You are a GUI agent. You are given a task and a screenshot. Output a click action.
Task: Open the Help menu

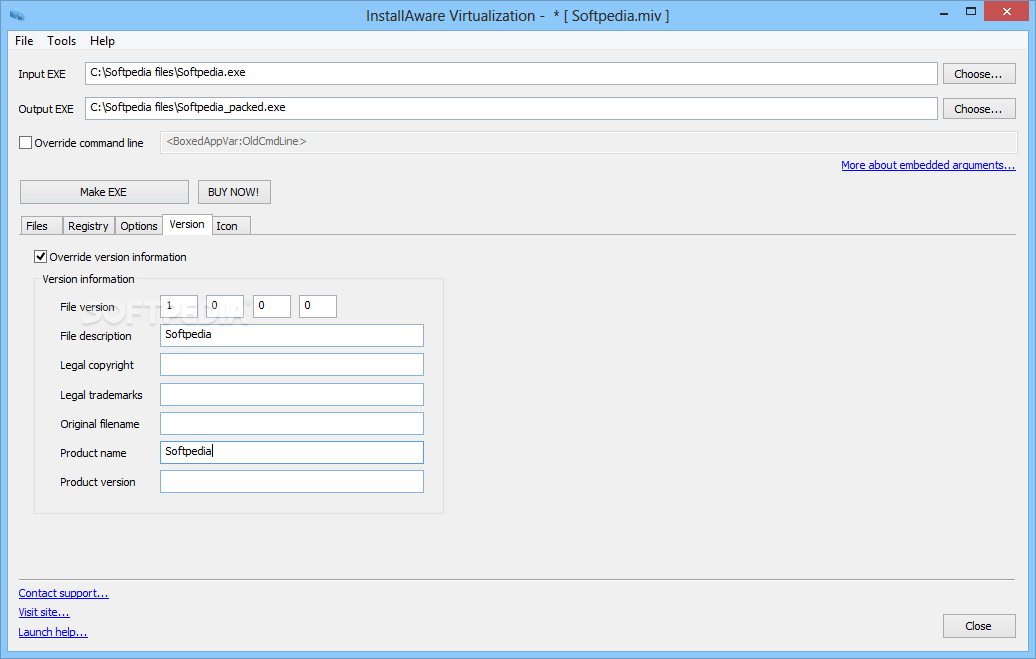102,41
